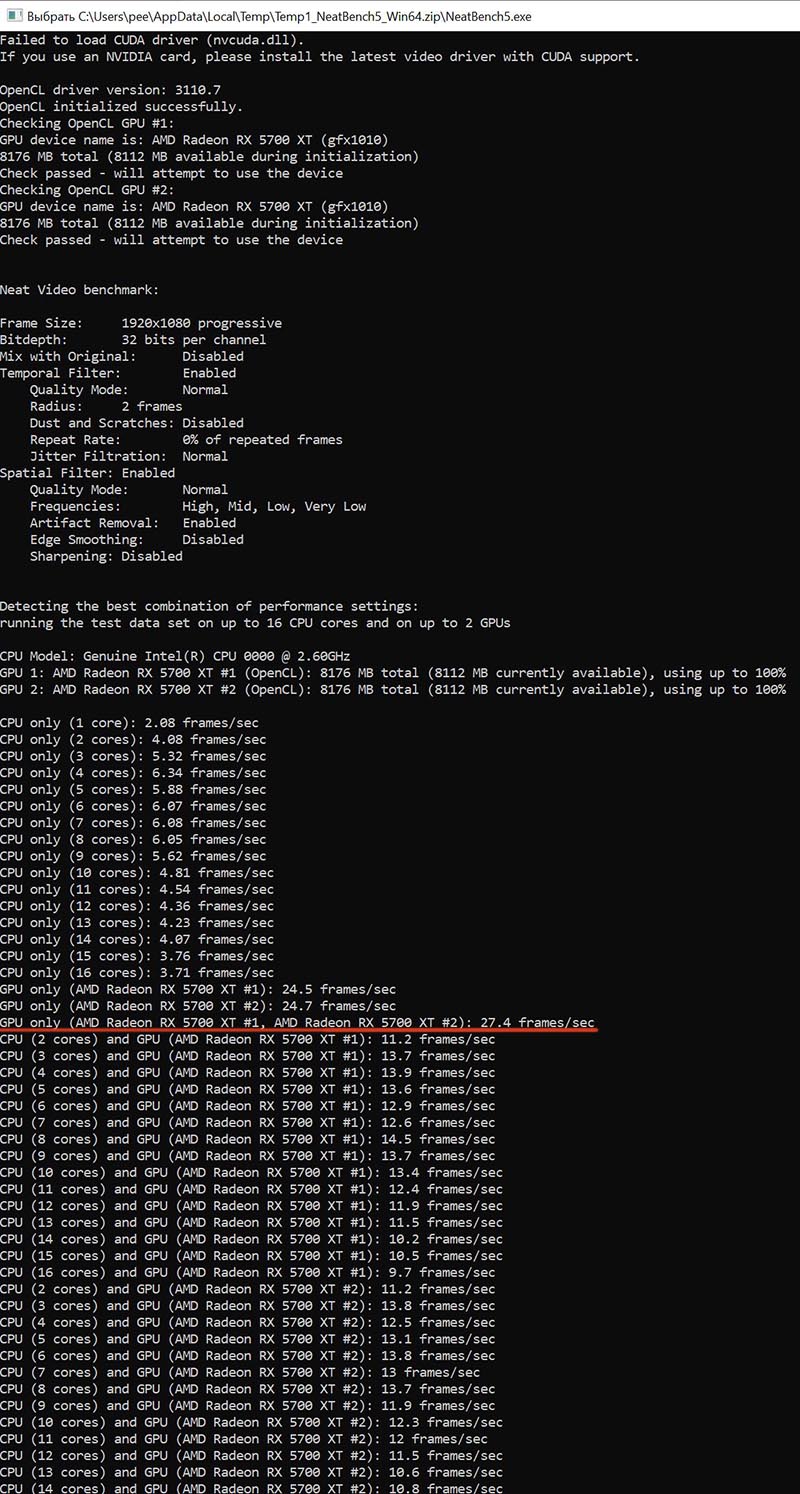800x1494 pixels.
Task: Select the line "OpenCL driver version: 3110.7"
Action: point(110,90)
